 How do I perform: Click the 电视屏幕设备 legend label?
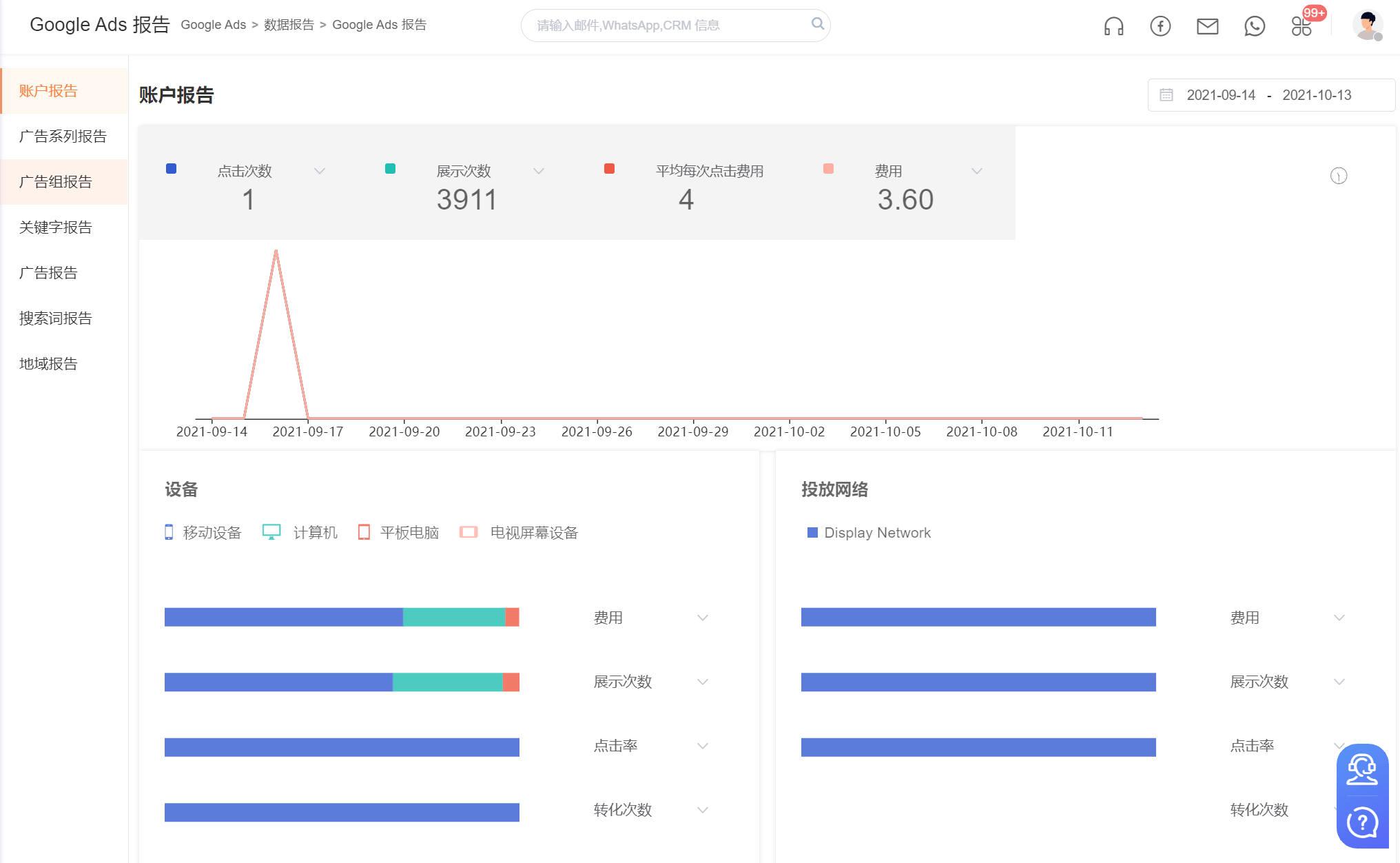click(534, 533)
